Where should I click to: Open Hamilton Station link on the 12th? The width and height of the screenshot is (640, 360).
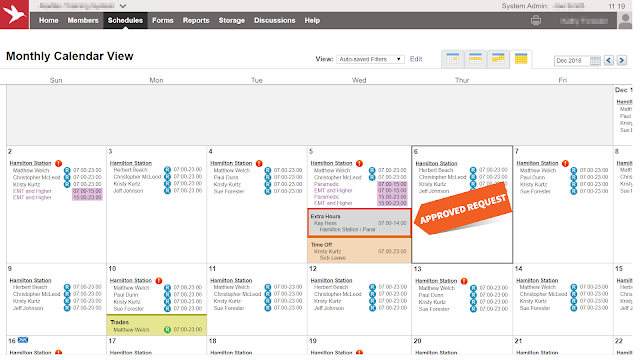(x=331, y=281)
